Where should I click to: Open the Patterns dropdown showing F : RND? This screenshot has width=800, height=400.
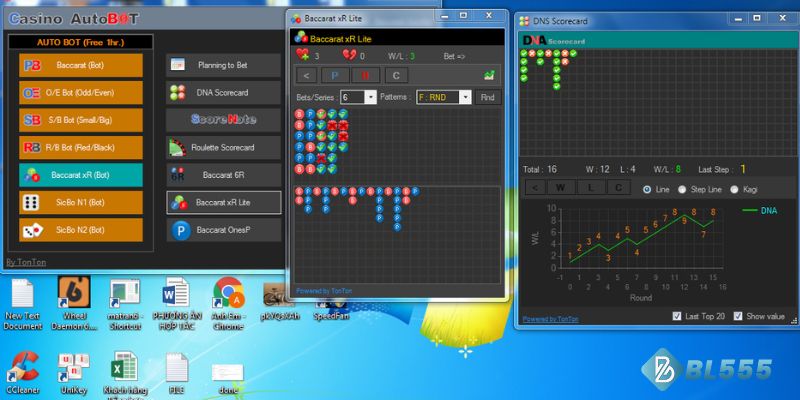pyautogui.click(x=465, y=97)
